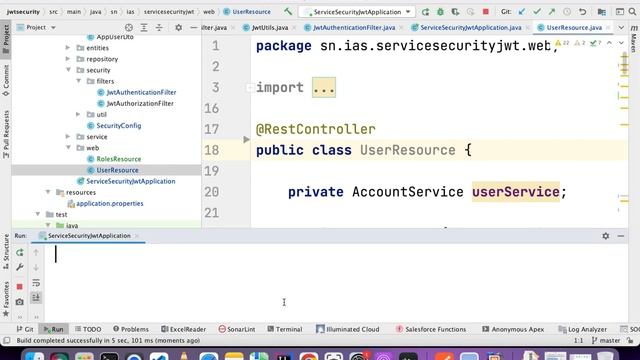
Task: Click down arrow in Run console
Action: click(x=36, y=267)
